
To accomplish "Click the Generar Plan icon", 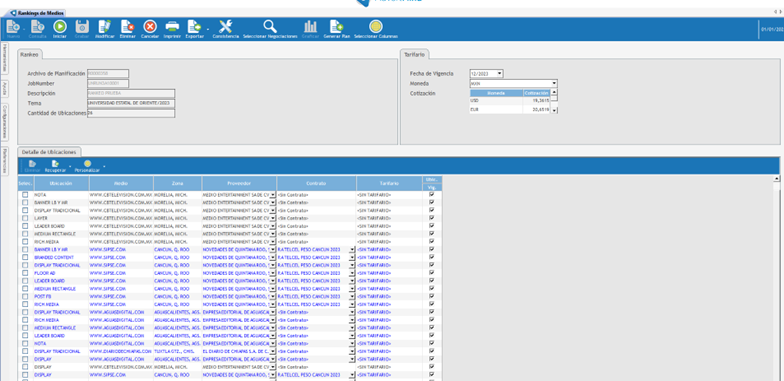I will coord(336,26).
